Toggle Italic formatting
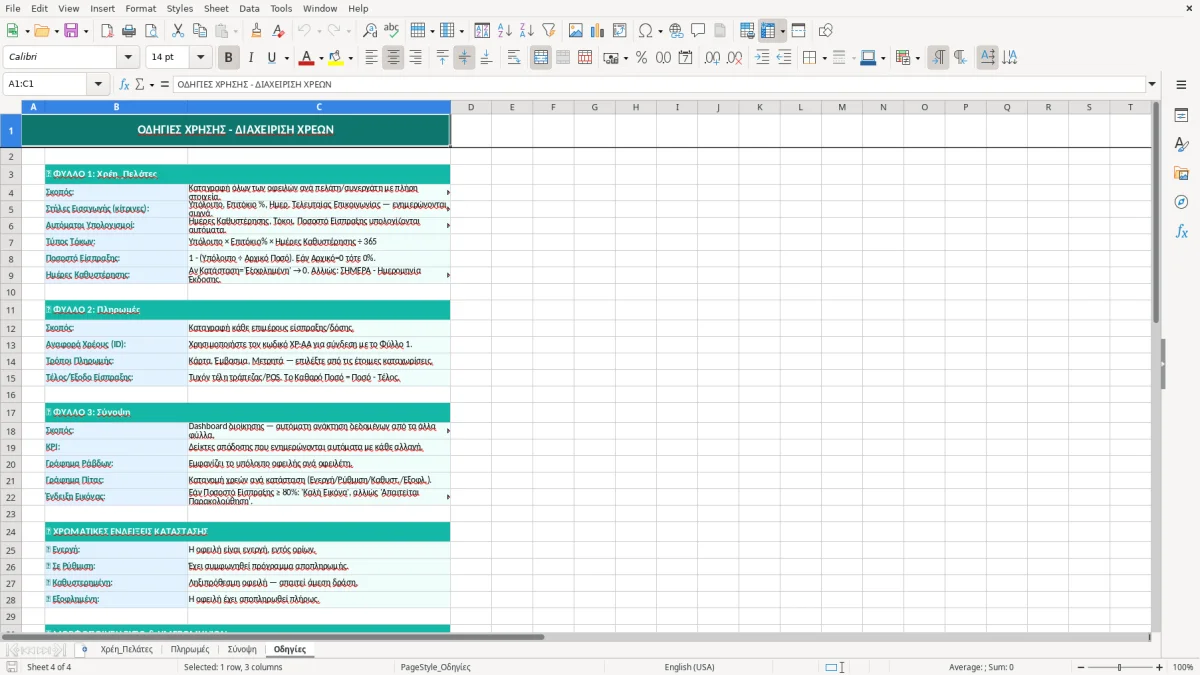Viewport: 1200px width, 675px height. coord(250,58)
